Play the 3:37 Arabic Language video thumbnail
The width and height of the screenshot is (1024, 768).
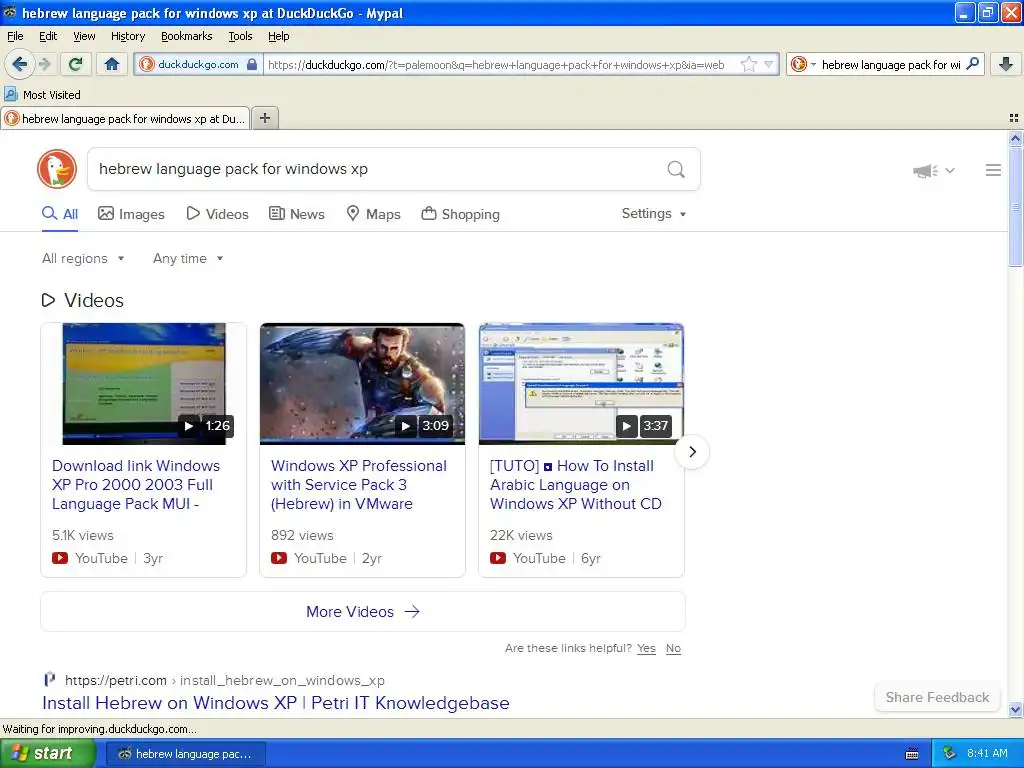pyautogui.click(x=581, y=384)
